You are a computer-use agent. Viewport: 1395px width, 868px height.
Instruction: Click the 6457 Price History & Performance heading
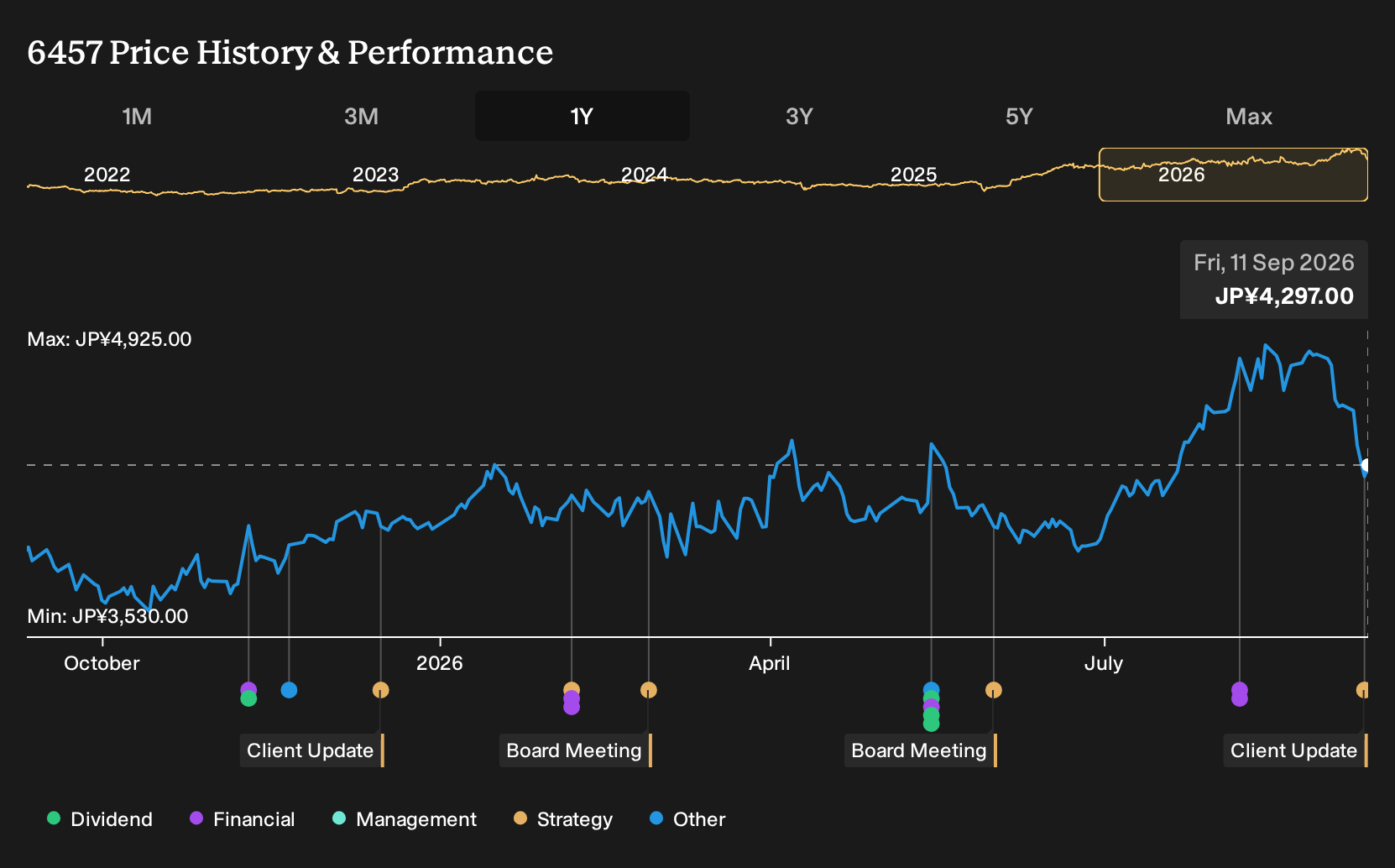(x=290, y=52)
